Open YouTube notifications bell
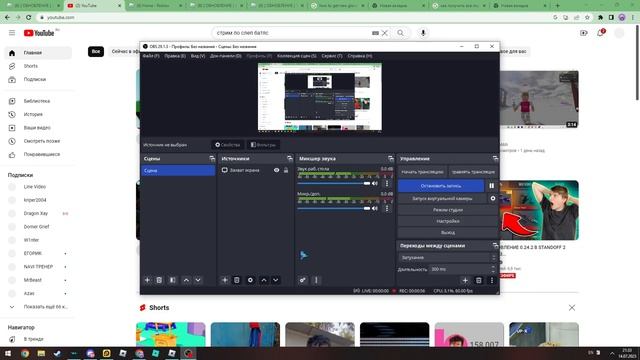 601,33
